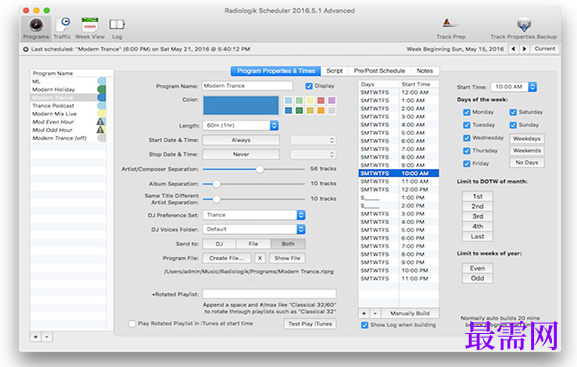This screenshot has width=577, height=367.
Task: Uncheck Tuesday
Action: [x=467, y=125]
